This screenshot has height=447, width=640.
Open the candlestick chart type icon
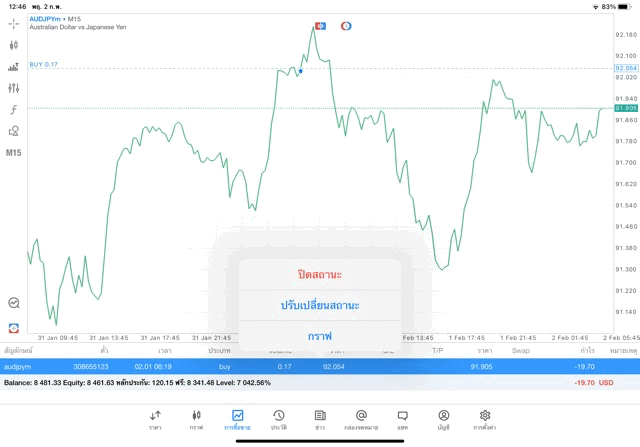point(14,45)
